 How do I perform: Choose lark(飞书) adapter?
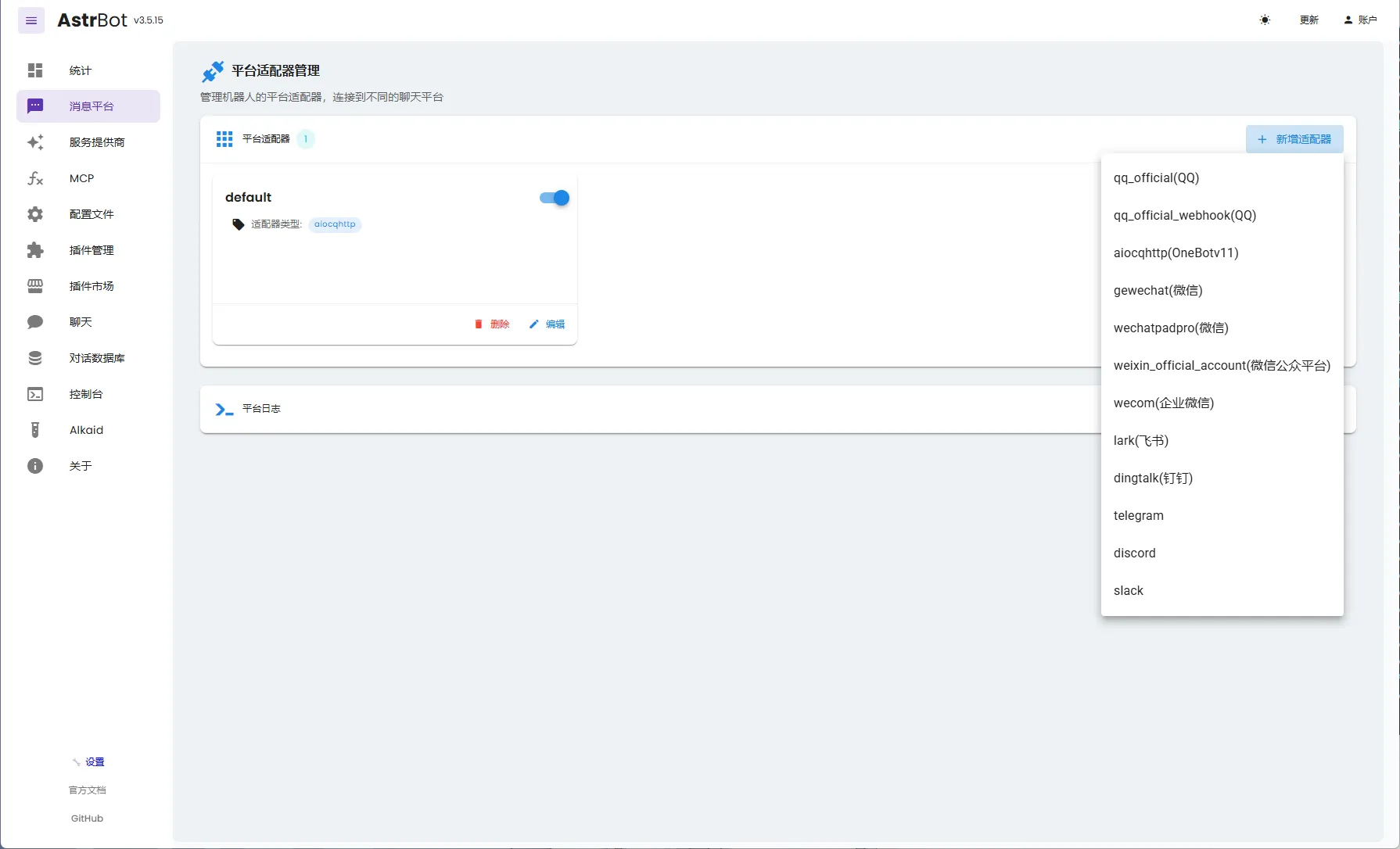pos(1222,440)
